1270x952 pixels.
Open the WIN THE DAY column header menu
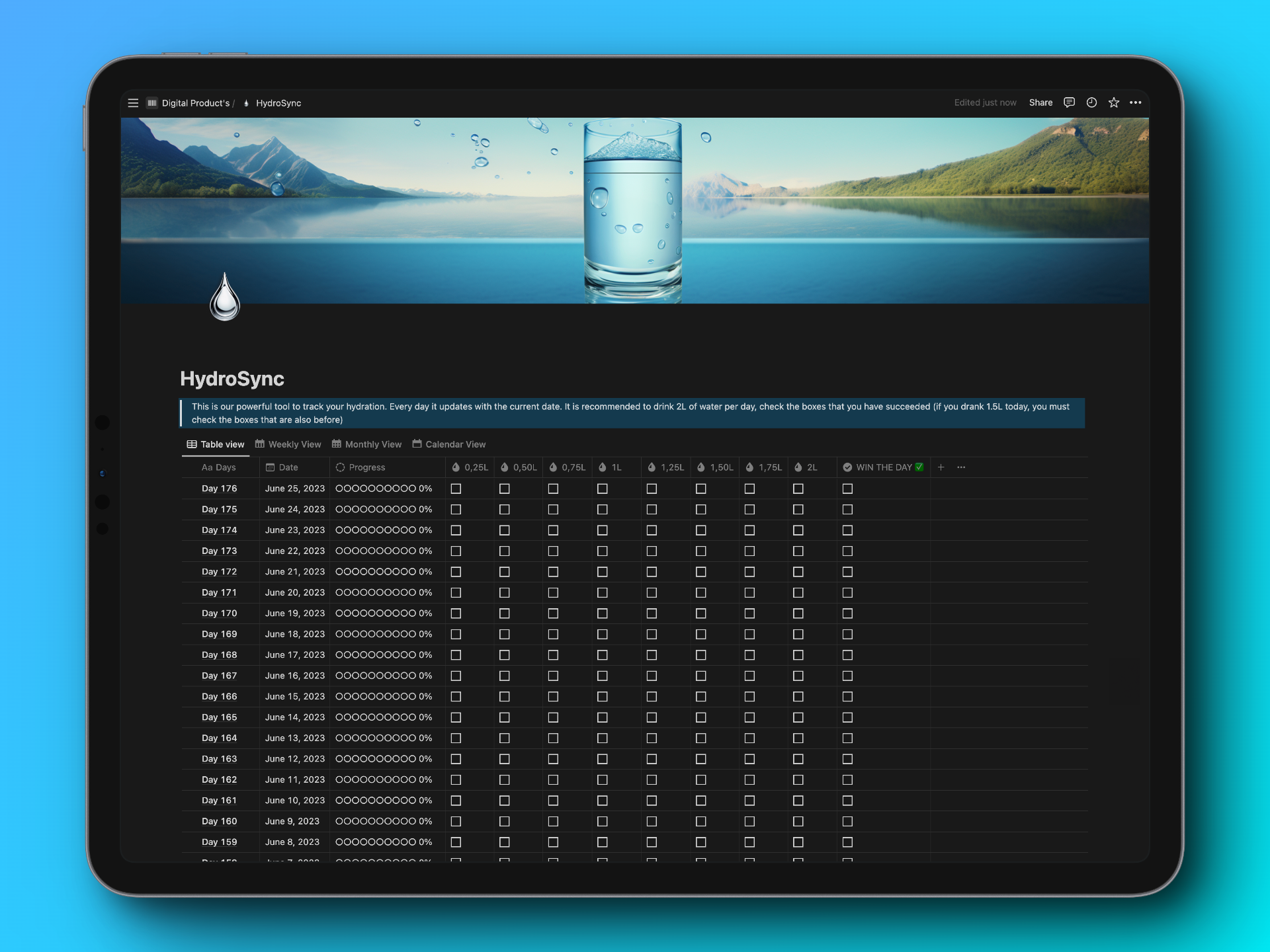[x=883, y=467]
